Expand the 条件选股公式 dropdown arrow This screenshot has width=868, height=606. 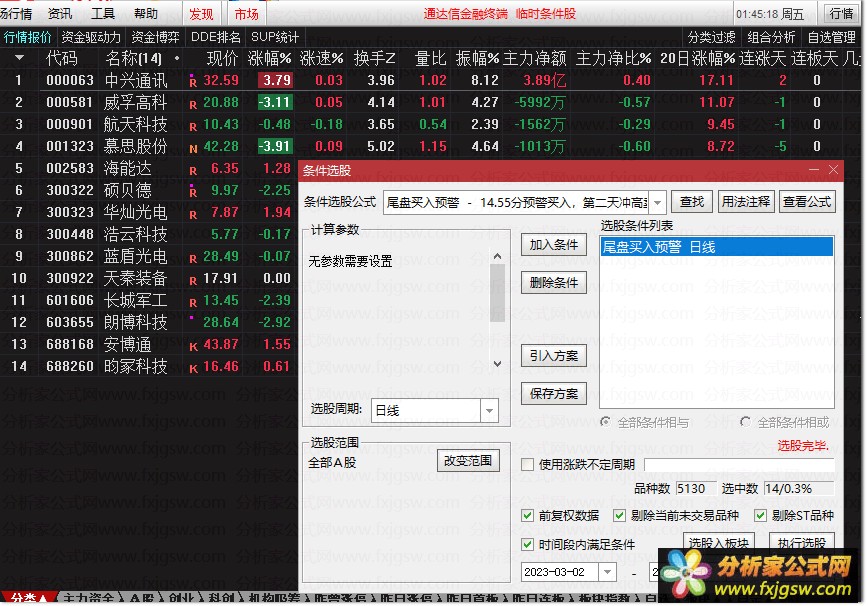[657, 203]
